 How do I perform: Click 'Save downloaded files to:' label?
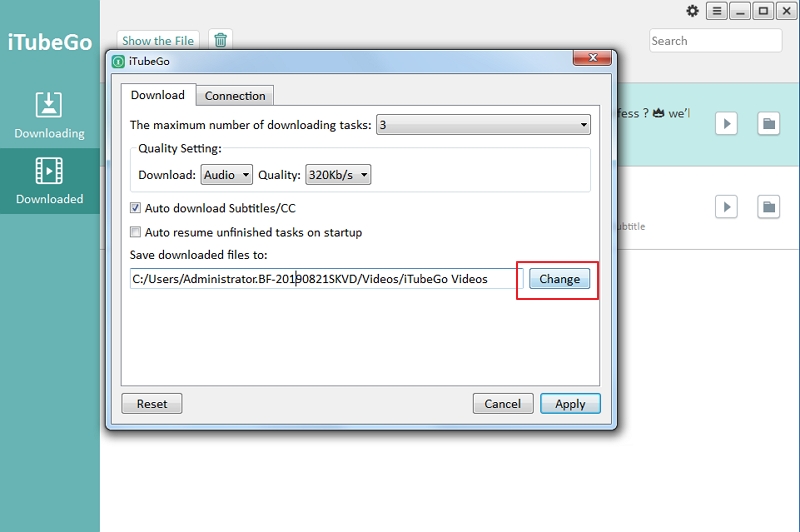(198, 255)
